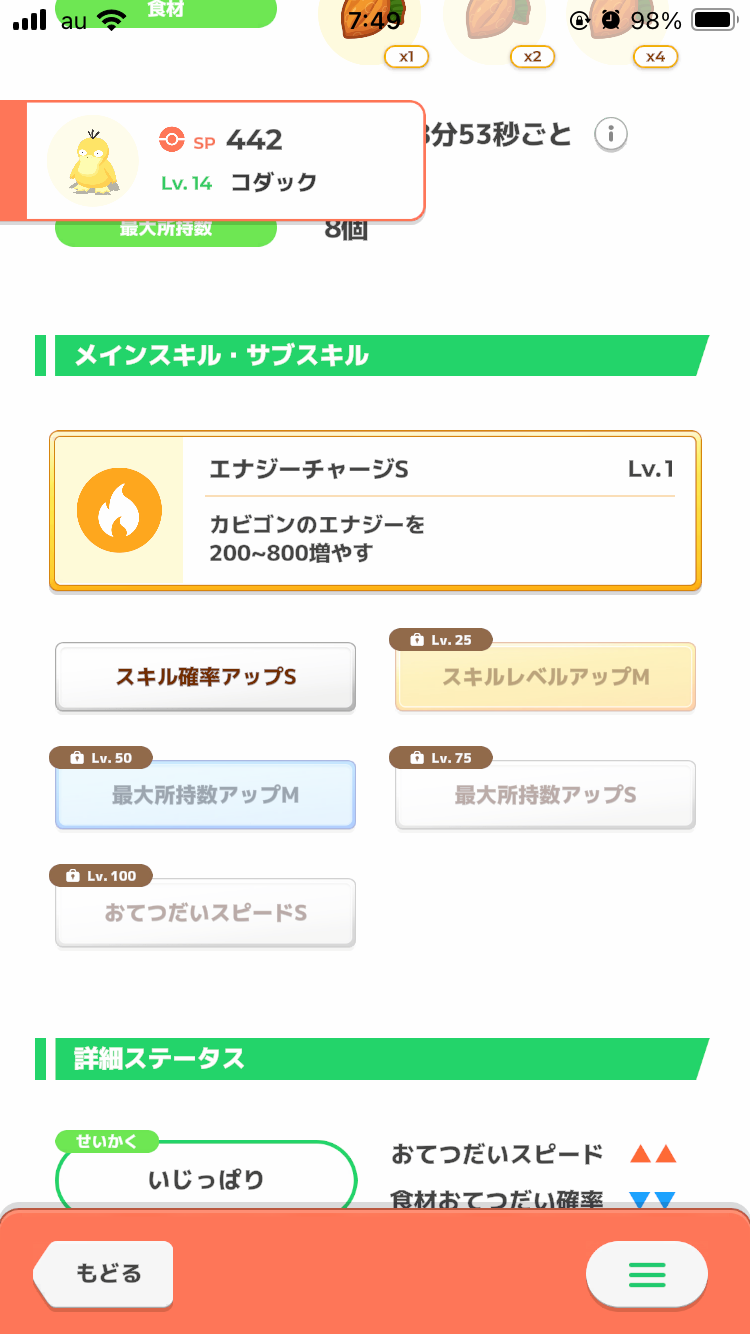
Task: Tap the battery indicator in status bar
Action: click(x=713, y=20)
